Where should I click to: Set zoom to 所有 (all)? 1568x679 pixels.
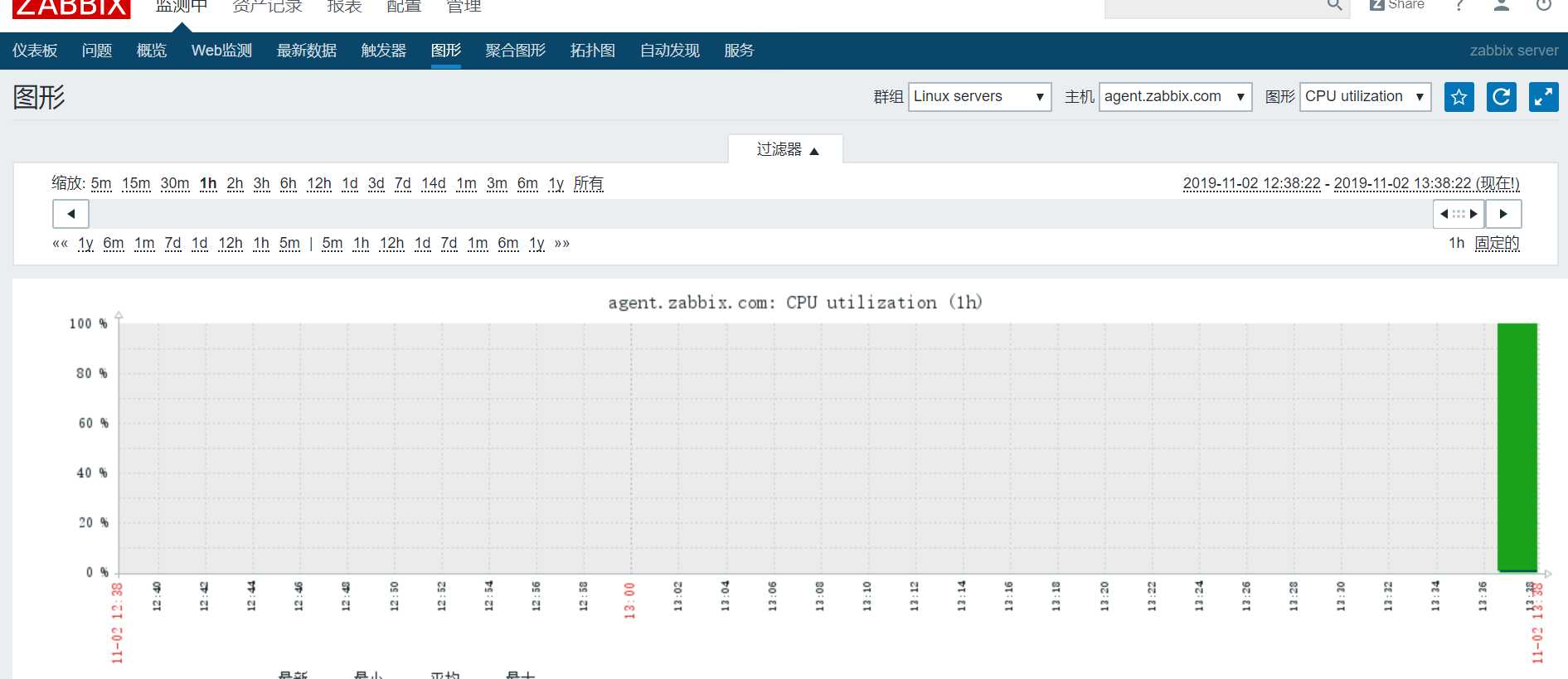pyautogui.click(x=589, y=184)
